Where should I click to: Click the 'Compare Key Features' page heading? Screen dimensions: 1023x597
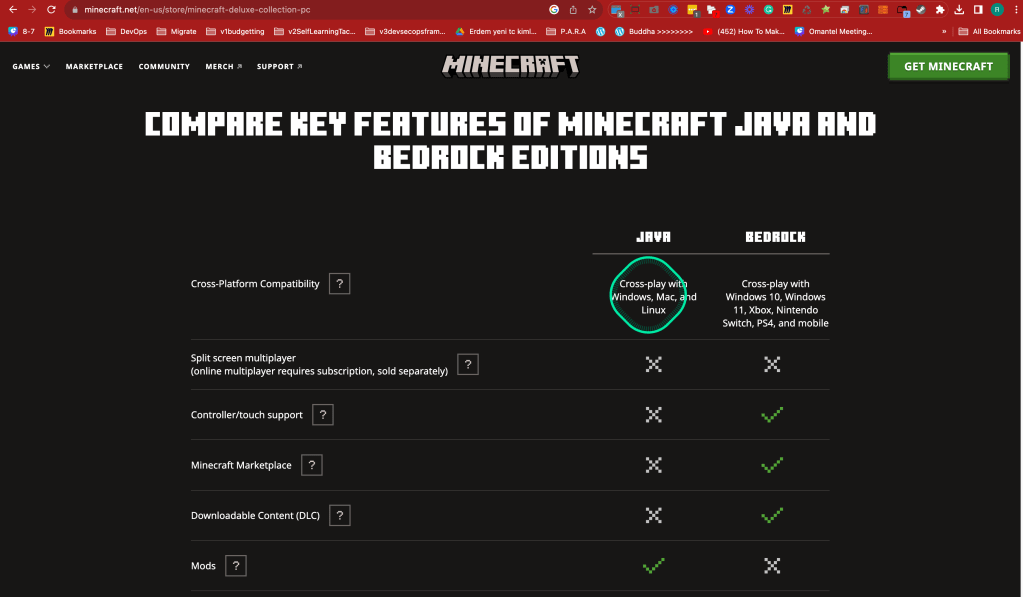[510, 140]
